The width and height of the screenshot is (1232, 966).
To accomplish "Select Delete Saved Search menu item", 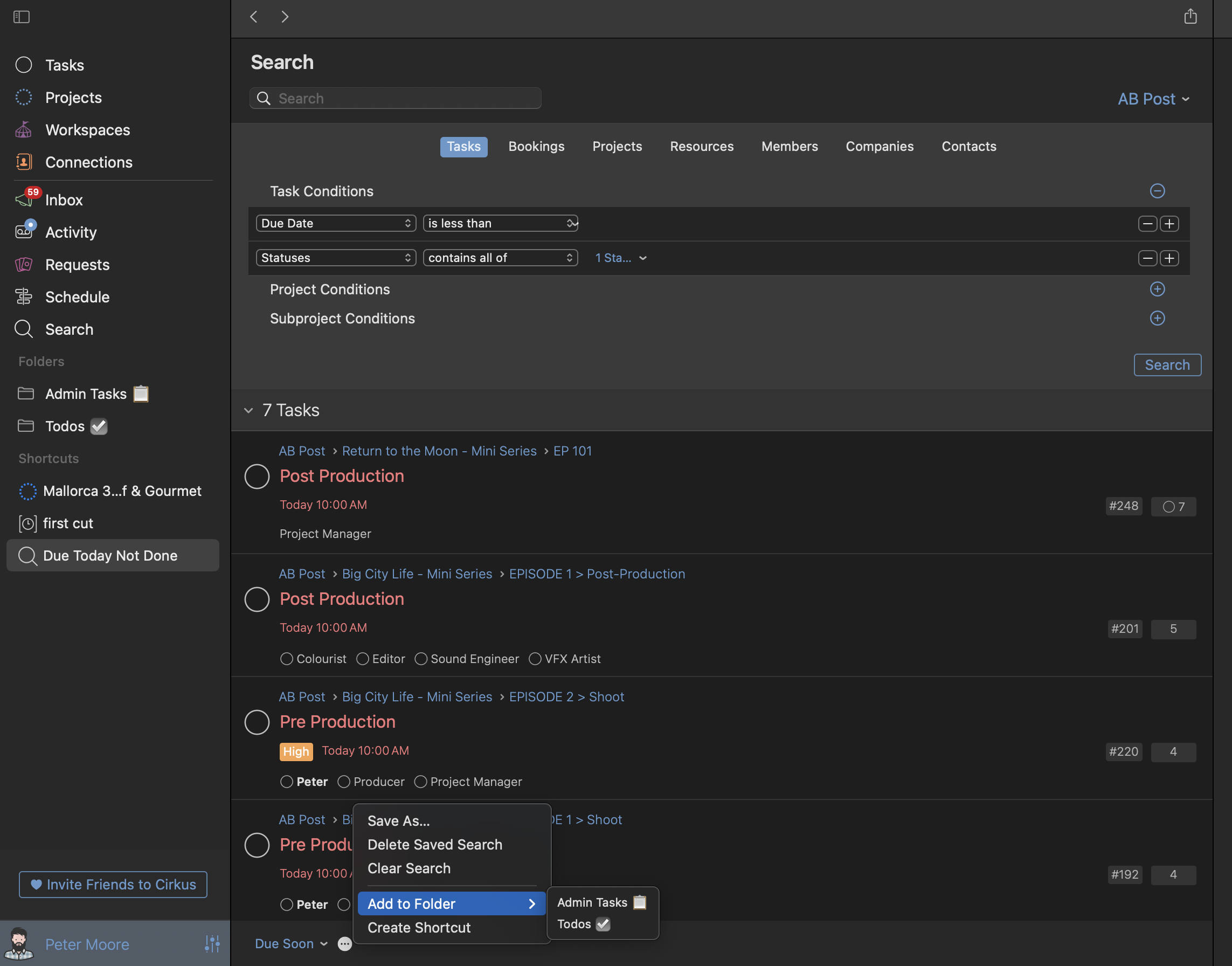I will pos(434,844).
